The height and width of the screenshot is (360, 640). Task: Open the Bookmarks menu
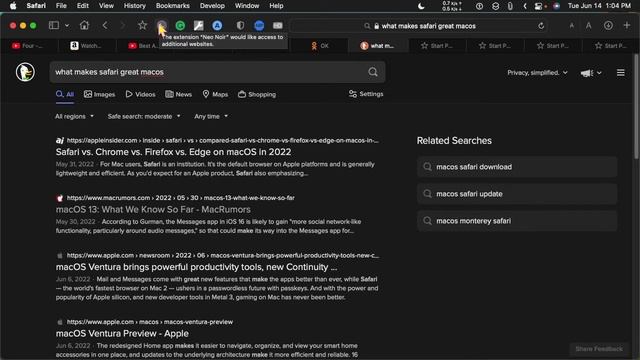click(173, 6)
